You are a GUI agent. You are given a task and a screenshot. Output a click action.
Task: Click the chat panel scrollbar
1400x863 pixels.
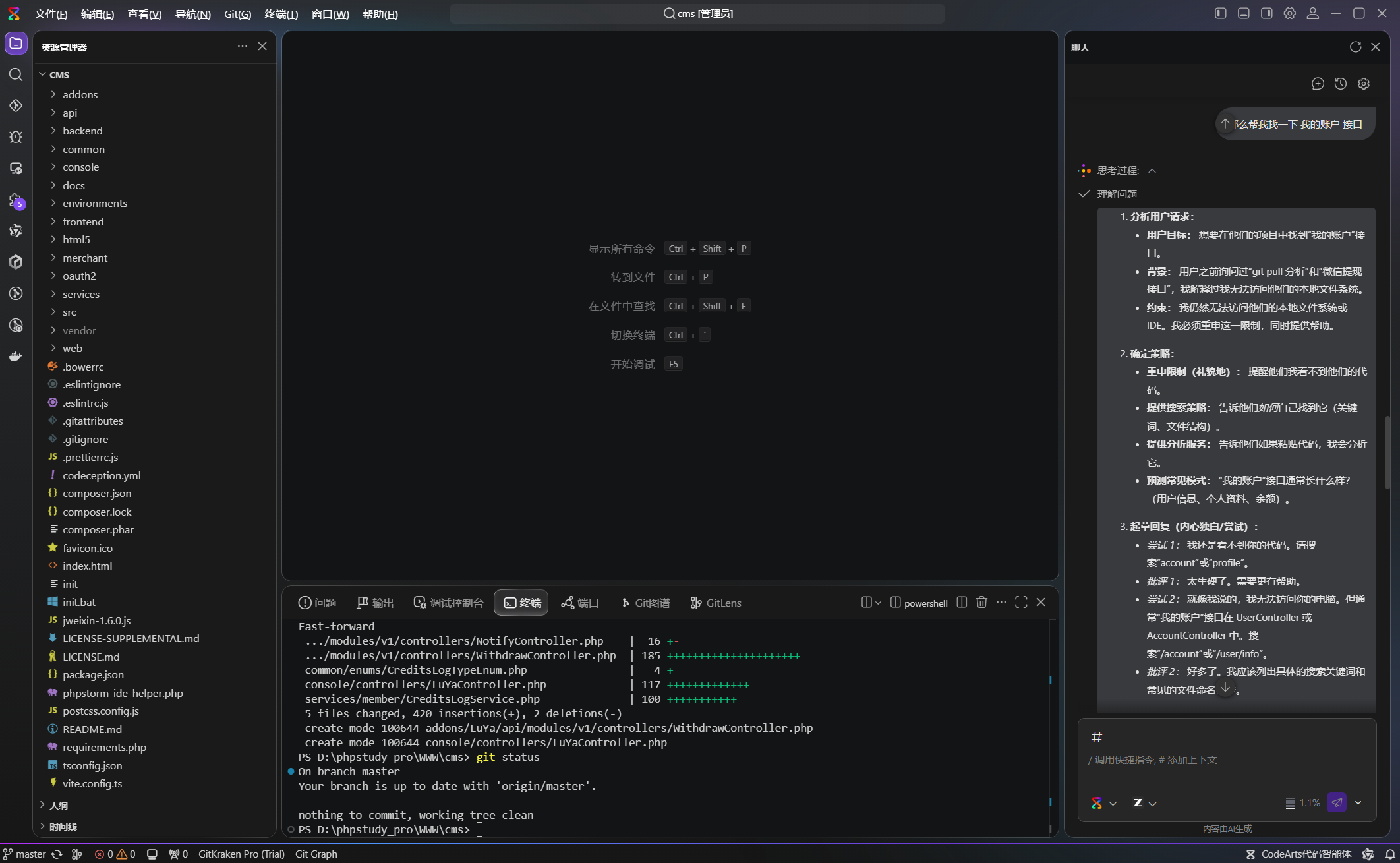pyautogui.click(x=1387, y=452)
